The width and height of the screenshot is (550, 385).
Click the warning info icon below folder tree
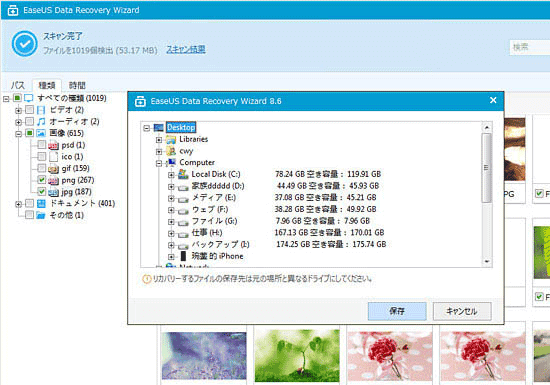(146, 279)
